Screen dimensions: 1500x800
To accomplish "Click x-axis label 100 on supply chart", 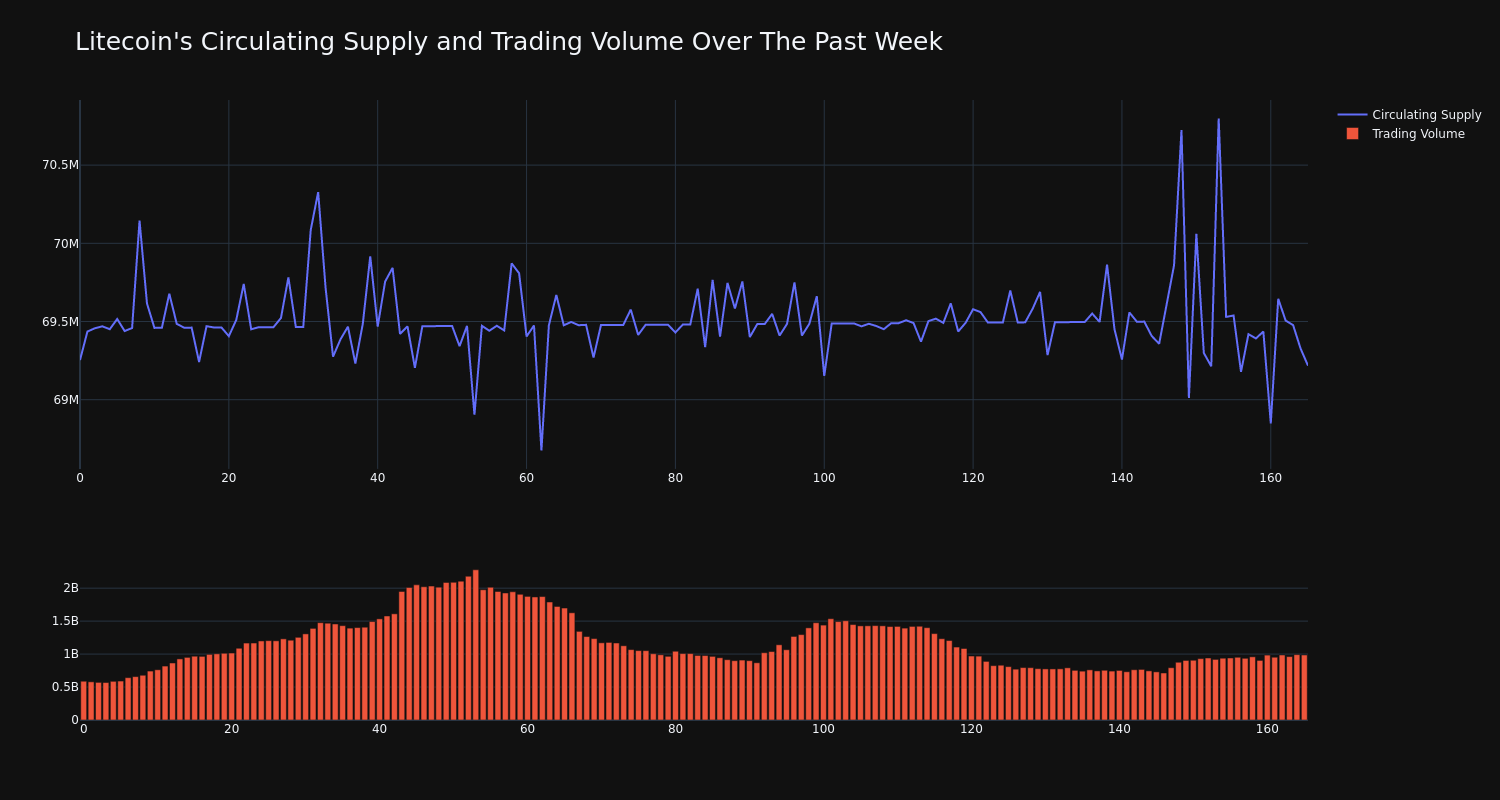I will click(x=824, y=478).
